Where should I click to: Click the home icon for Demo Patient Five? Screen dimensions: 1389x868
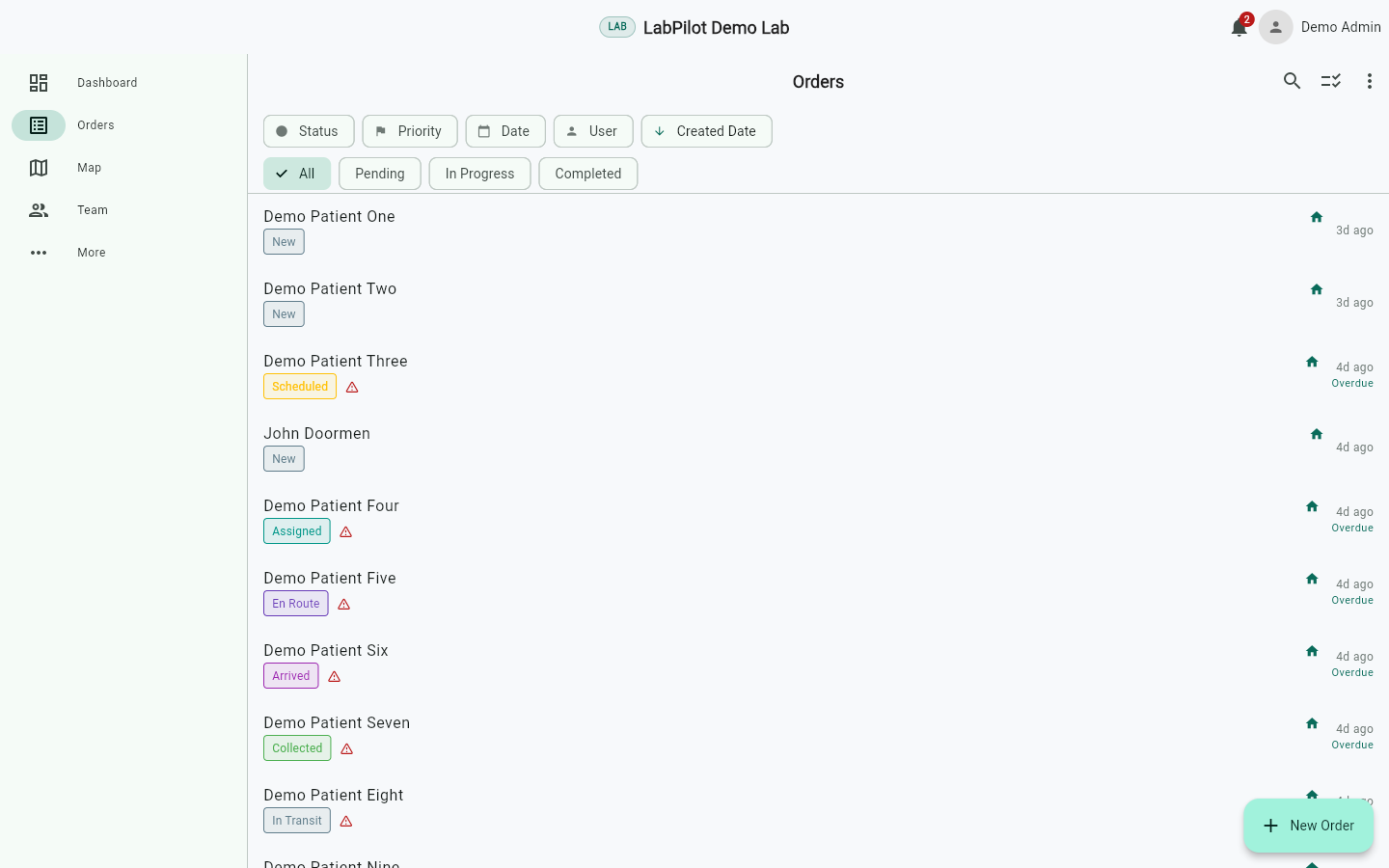click(x=1312, y=579)
